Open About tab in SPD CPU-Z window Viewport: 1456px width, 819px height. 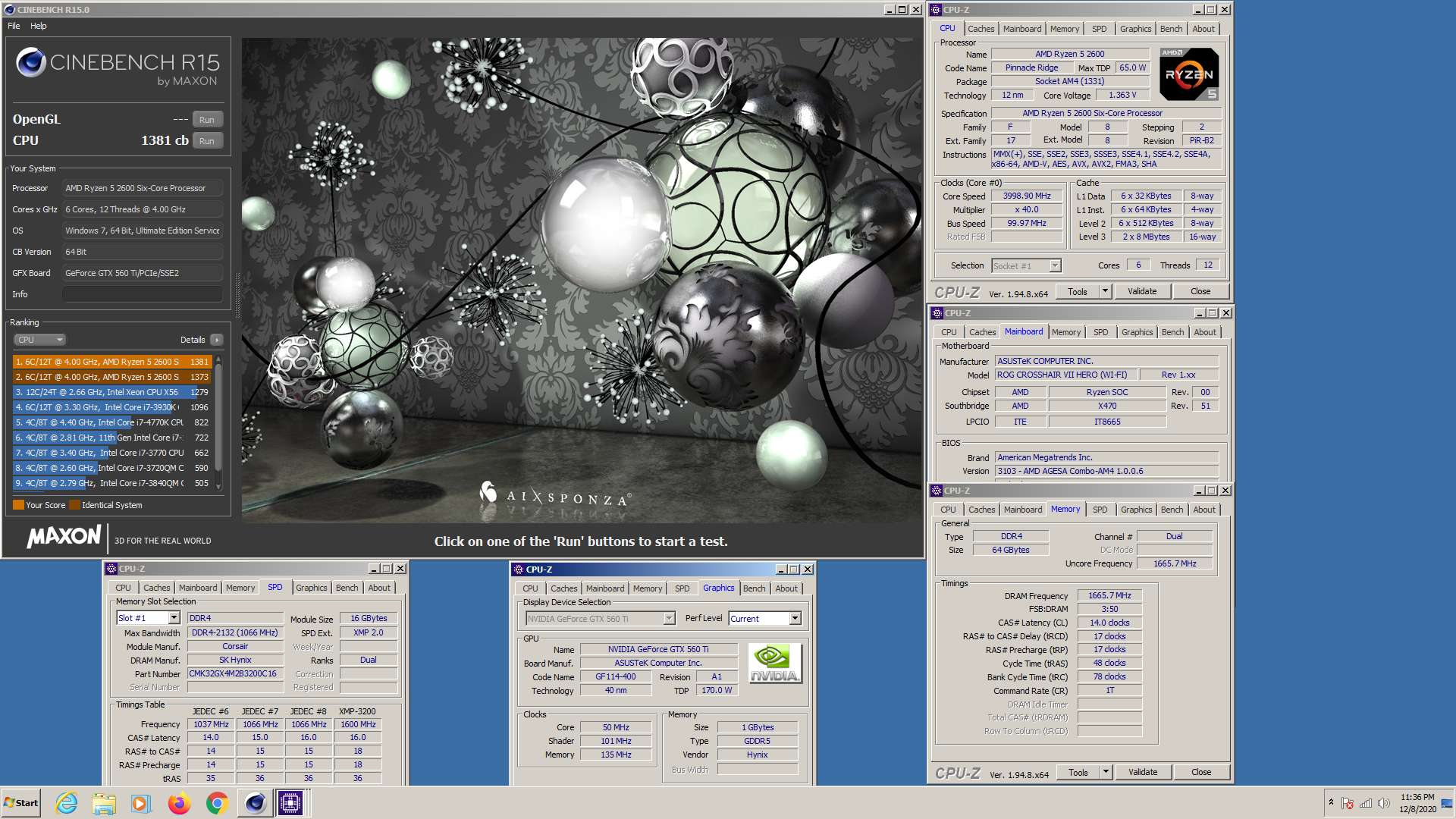point(379,588)
